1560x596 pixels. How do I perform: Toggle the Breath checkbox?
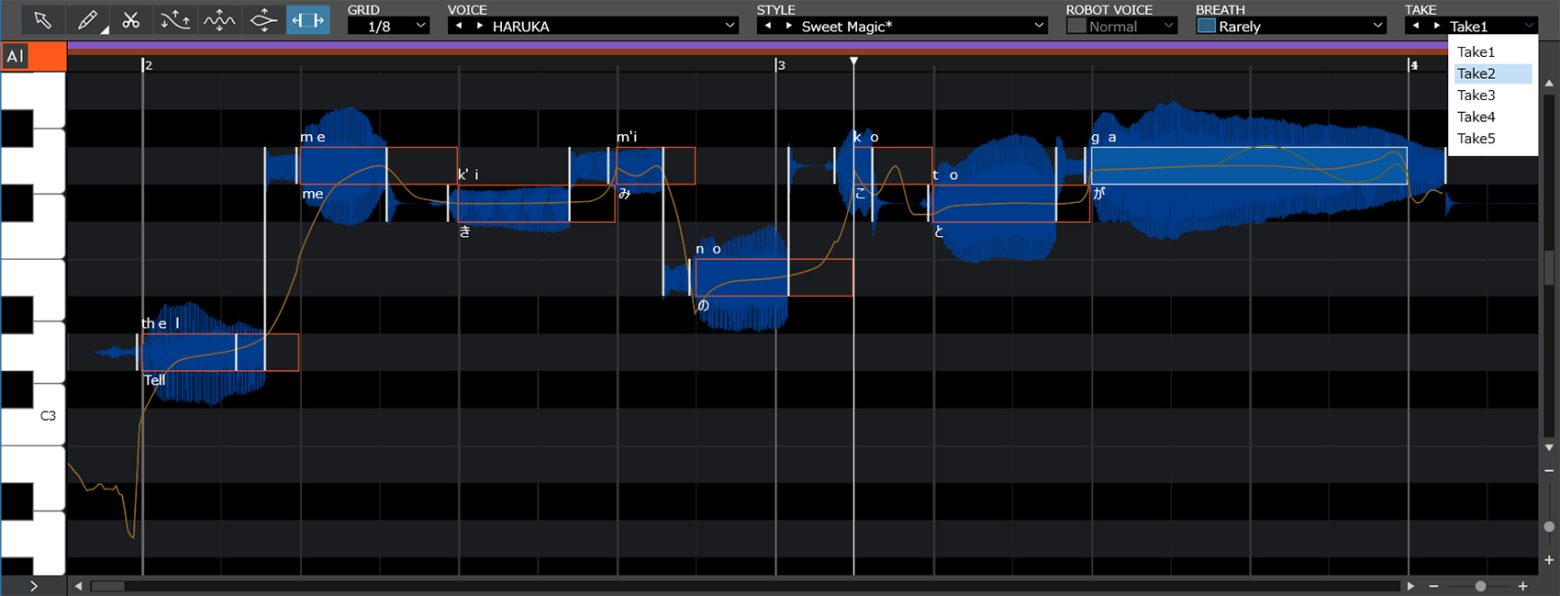point(1206,27)
